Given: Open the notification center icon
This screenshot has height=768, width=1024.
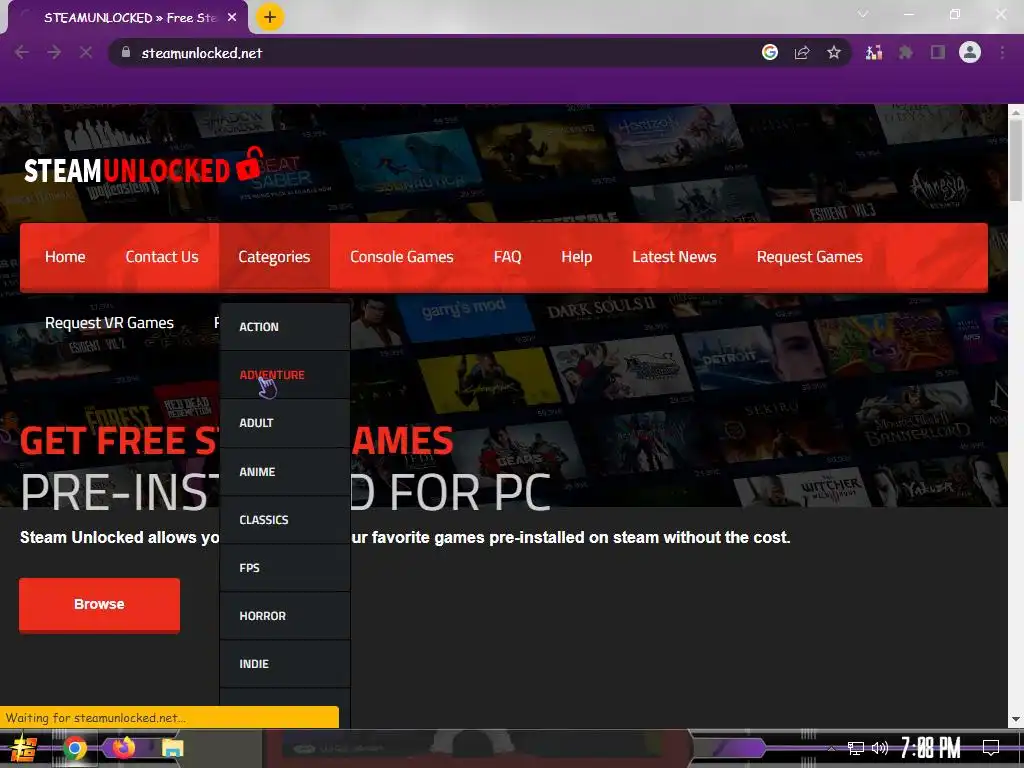Looking at the screenshot, I should (991, 748).
